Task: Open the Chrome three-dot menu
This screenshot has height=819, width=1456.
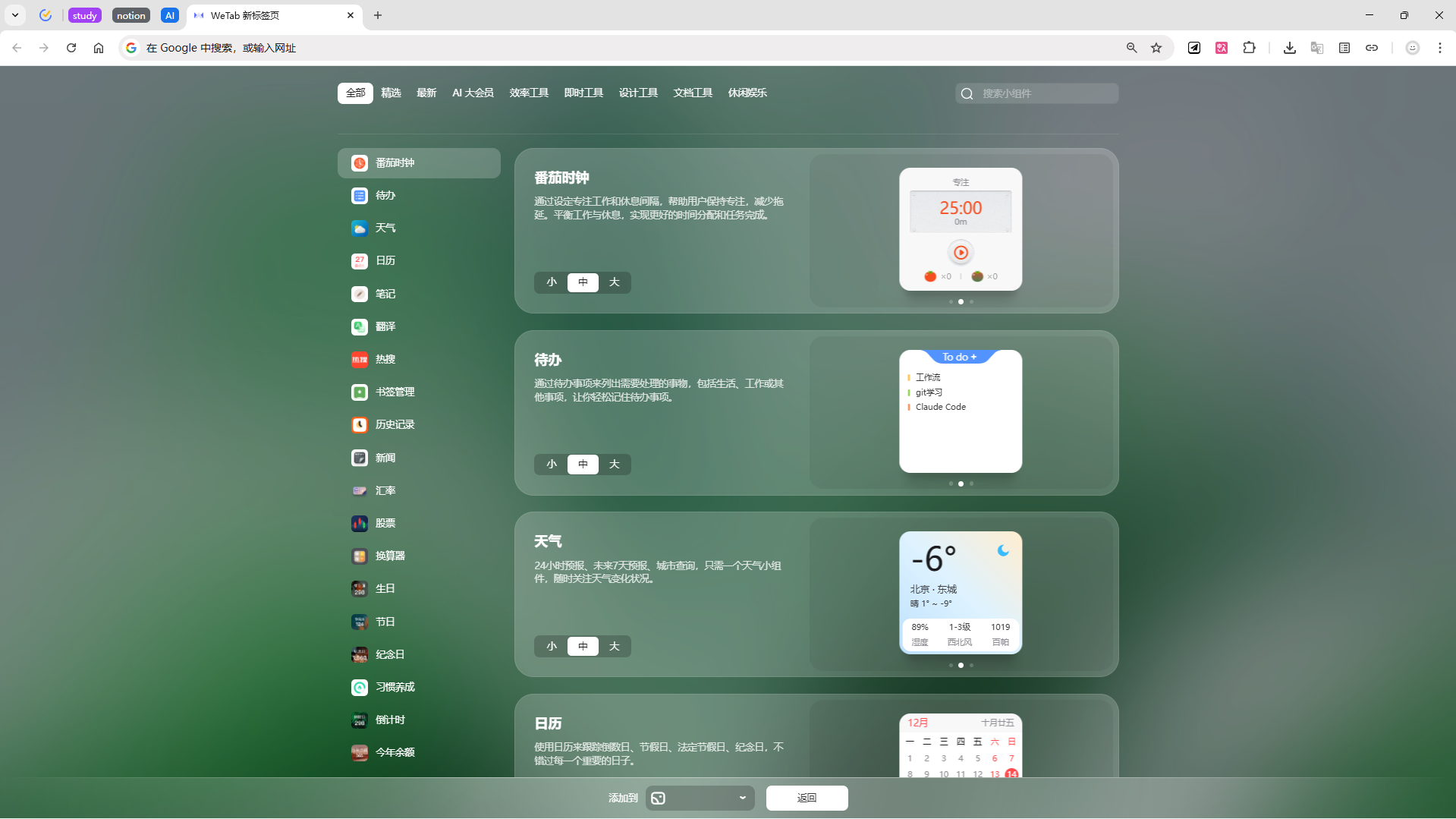Action: [1440, 48]
